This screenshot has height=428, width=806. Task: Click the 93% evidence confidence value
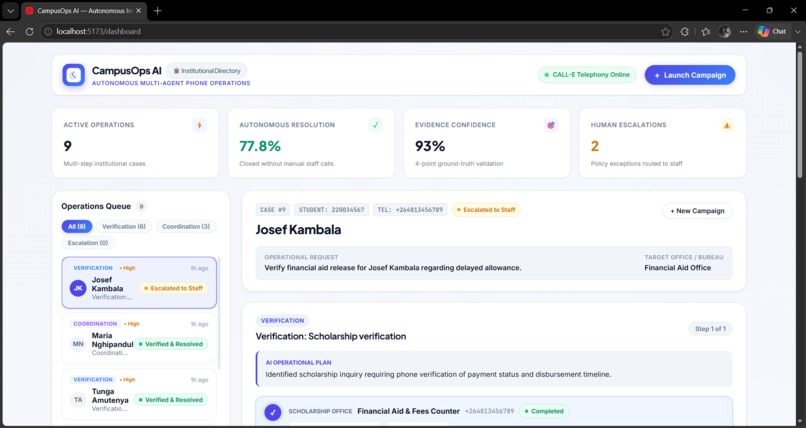(430, 146)
